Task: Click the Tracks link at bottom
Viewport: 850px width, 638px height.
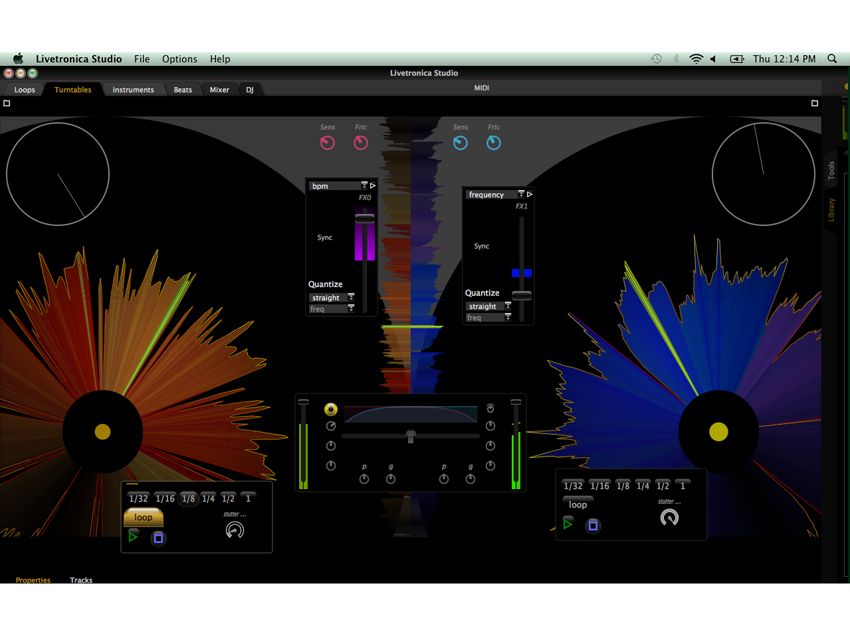Action: pos(81,579)
